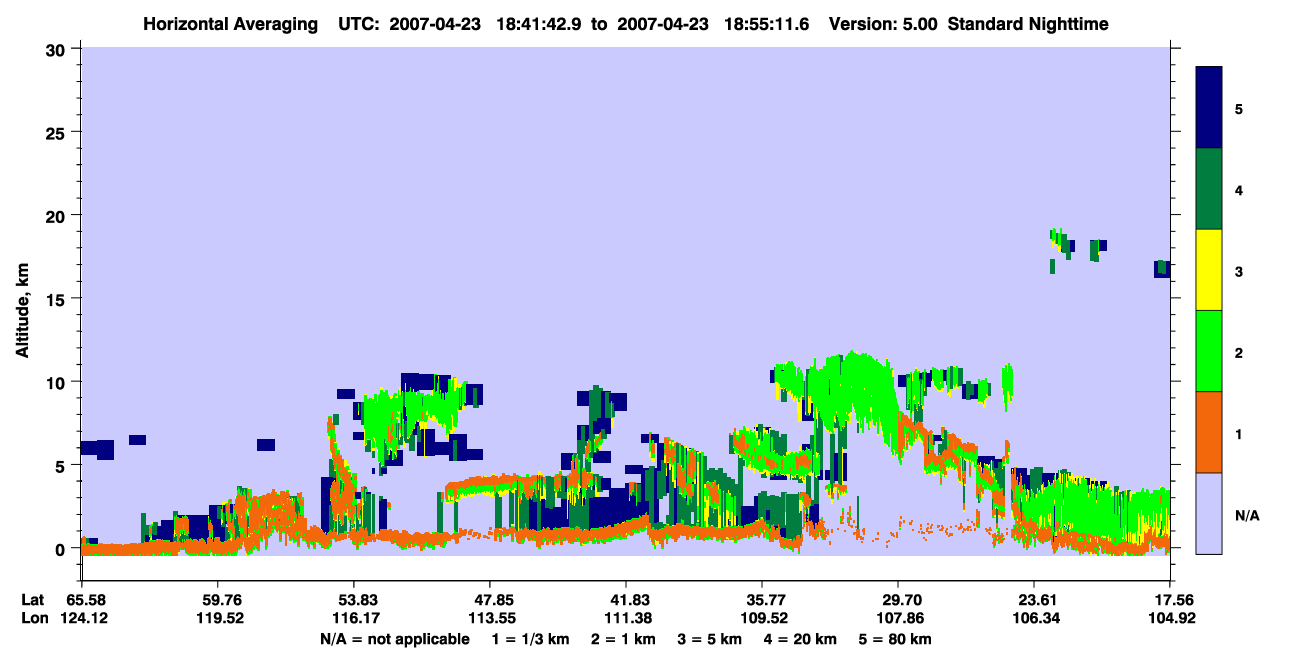The image size is (1300, 667).
Task: Click the dark green colorbar segment labeled 4
Action: pyautogui.click(x=1209, y=189)
